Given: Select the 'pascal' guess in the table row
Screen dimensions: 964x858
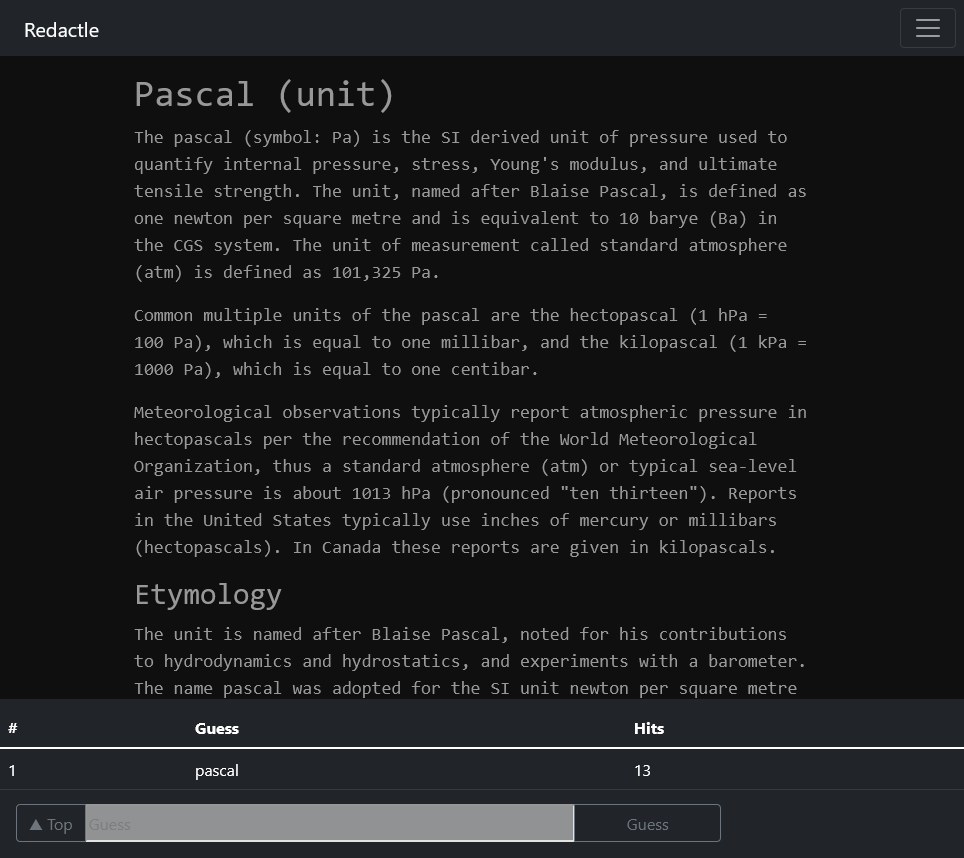Looking at the screenshot, I should tap(217, 770).
